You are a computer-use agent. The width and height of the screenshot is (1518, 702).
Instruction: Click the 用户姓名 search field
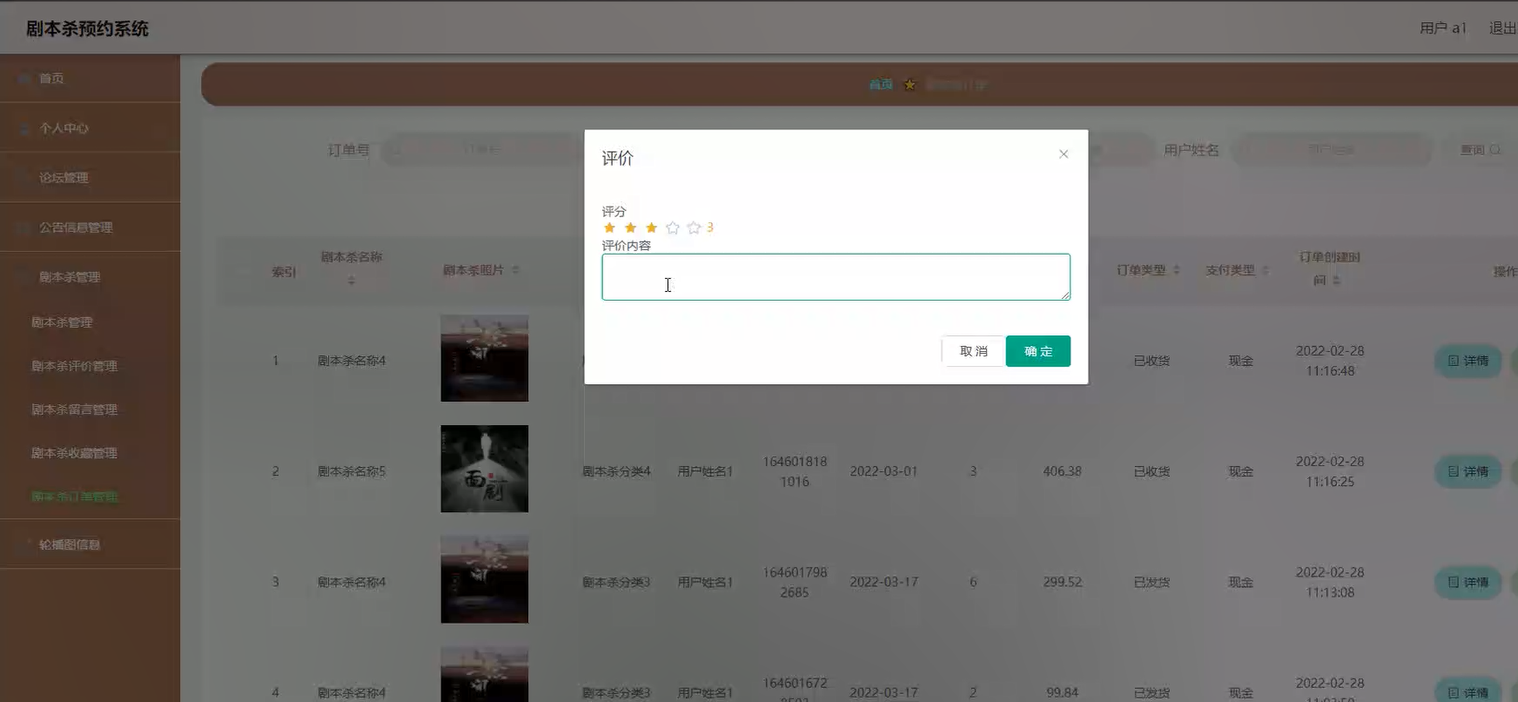[x=1331, y=150]
